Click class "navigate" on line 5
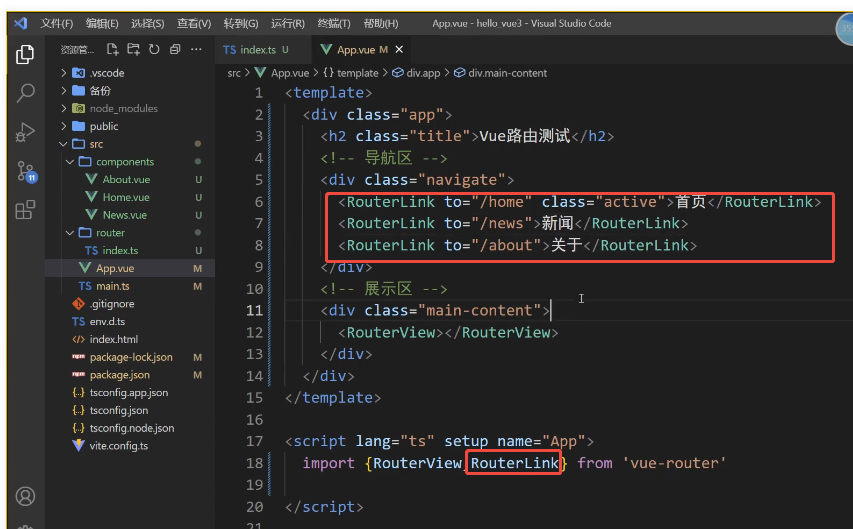Viewport: 853px width, 529px height. pos(461,180)
